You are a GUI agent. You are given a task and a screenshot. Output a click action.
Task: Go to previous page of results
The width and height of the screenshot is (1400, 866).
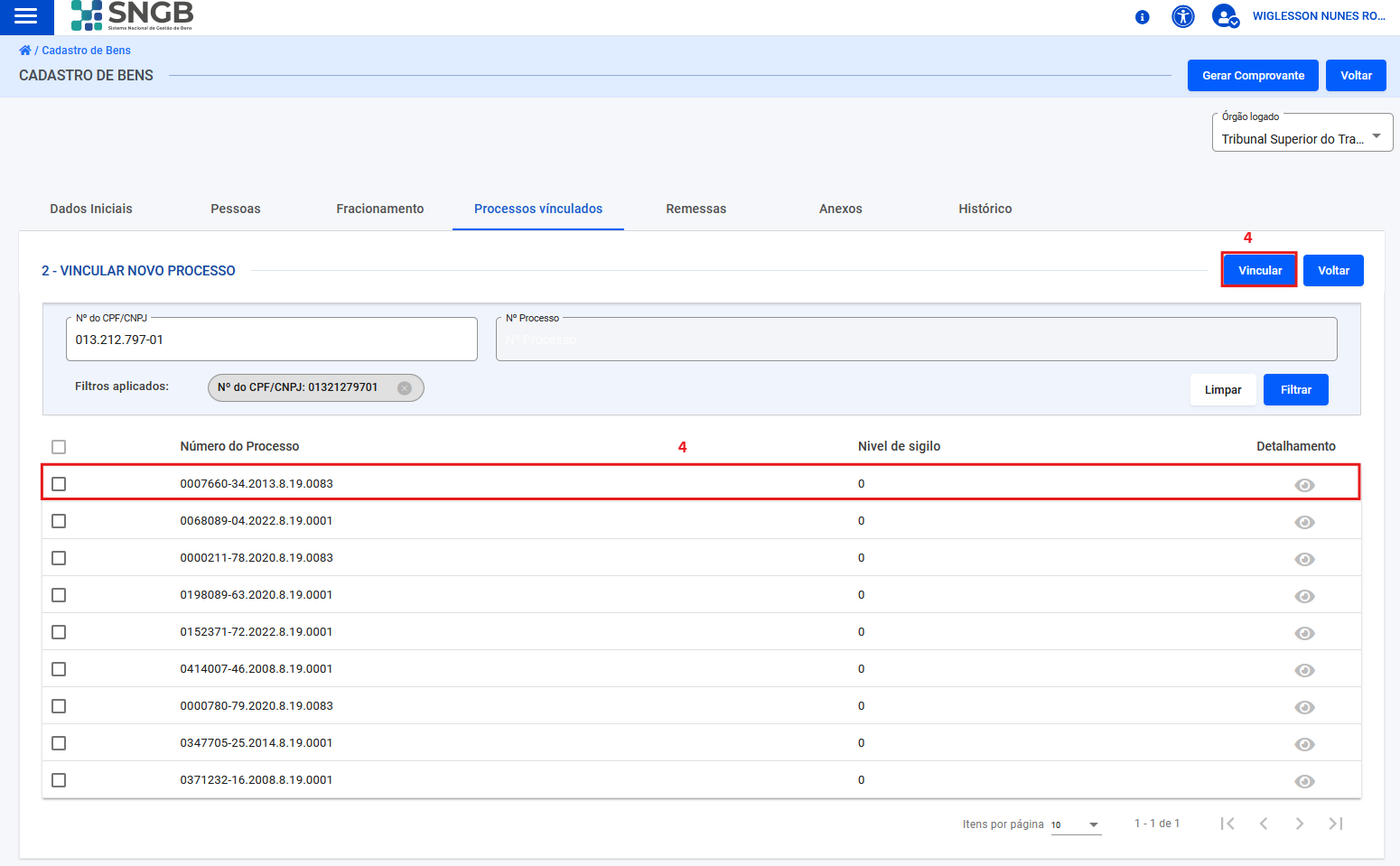click(x=1264, y=824)
